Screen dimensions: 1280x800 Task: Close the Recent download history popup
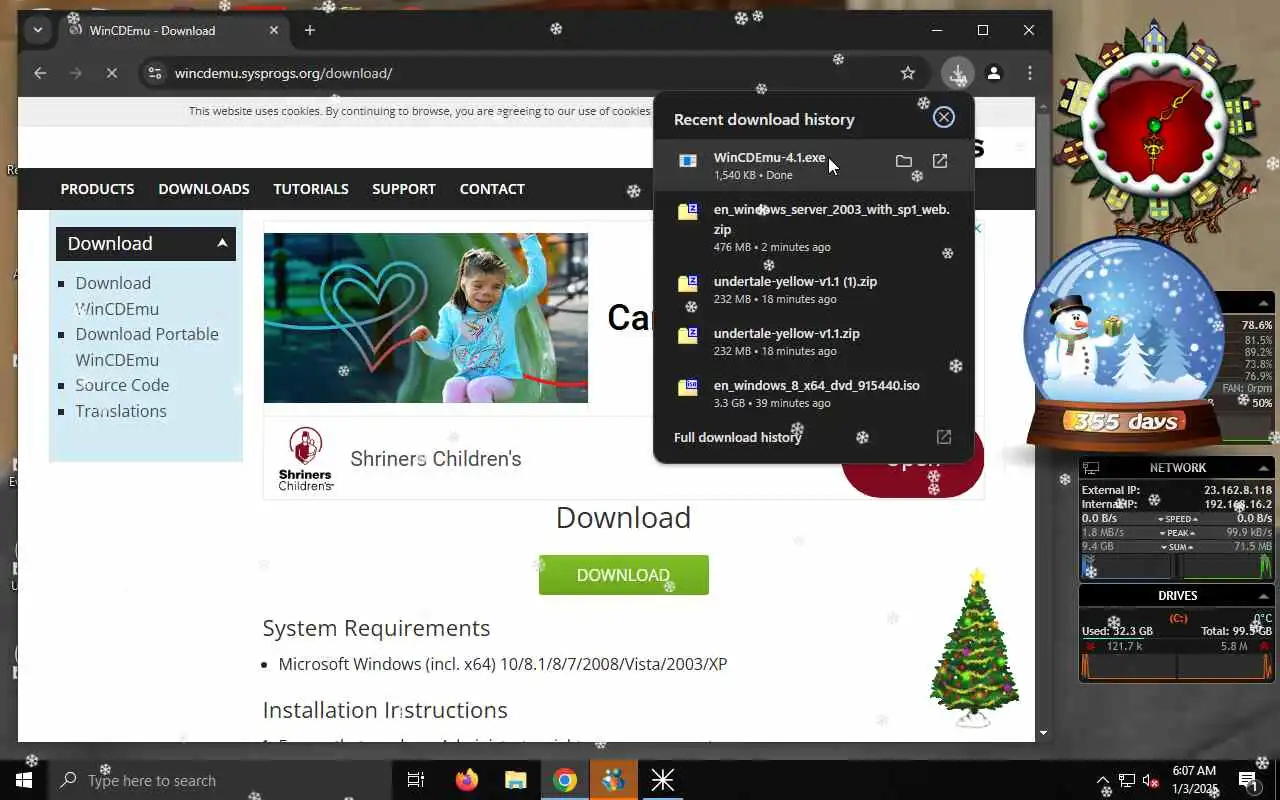943,118
